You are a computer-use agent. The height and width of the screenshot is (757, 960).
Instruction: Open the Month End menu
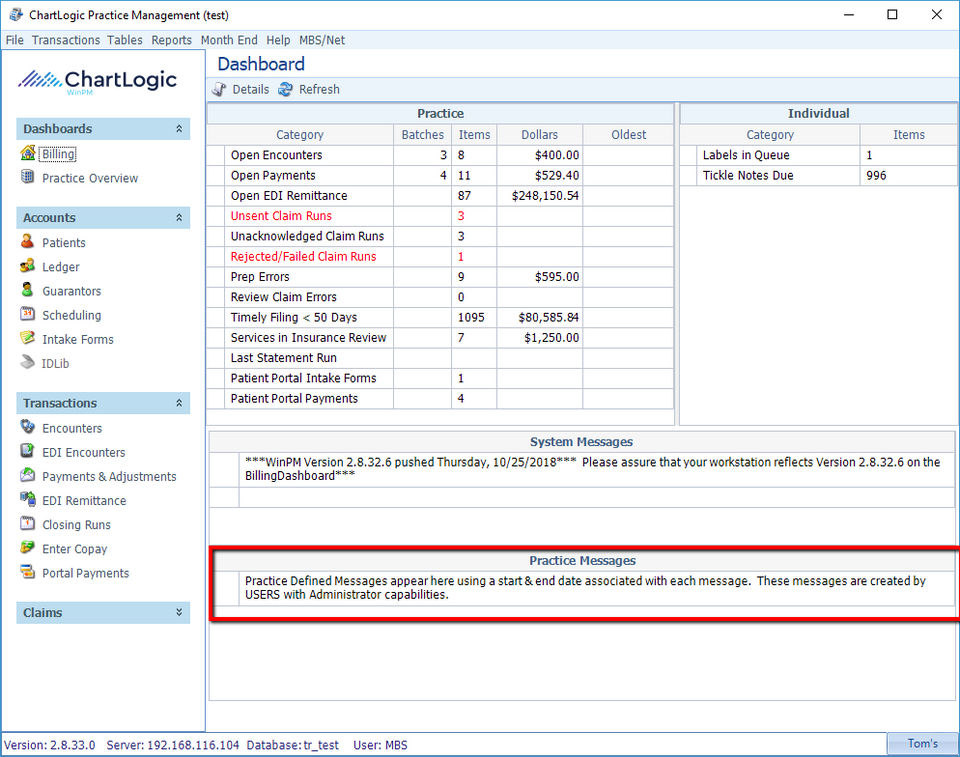(x=229, y=40)
